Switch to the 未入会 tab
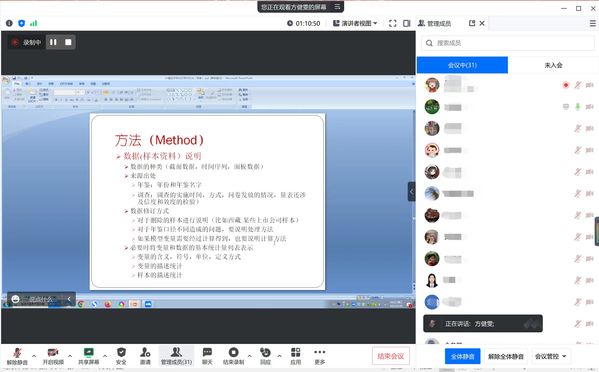Viewport: 599px width, 372px height. (553, 65)
